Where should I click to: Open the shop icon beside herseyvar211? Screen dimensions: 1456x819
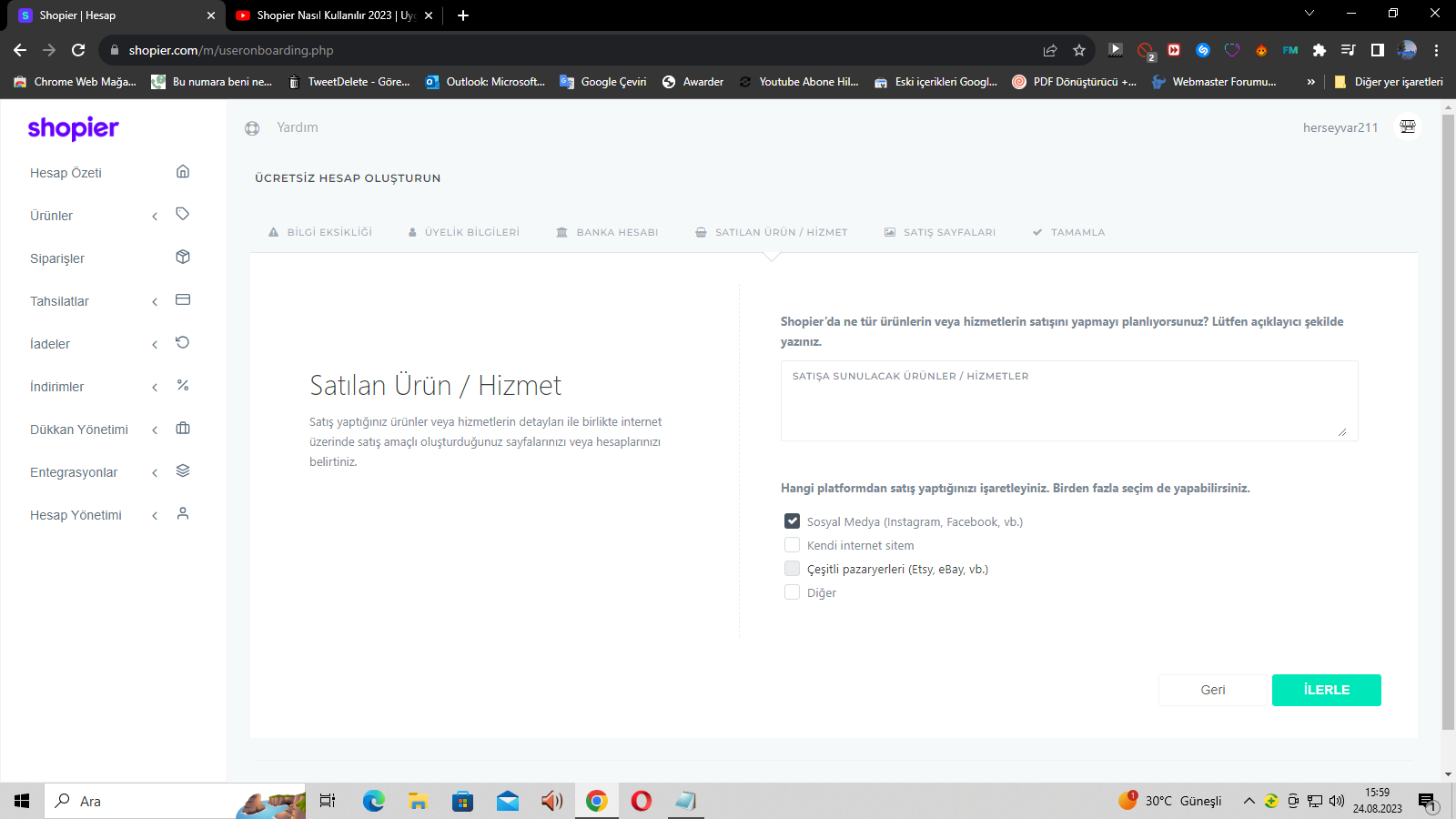(1408, 126)
